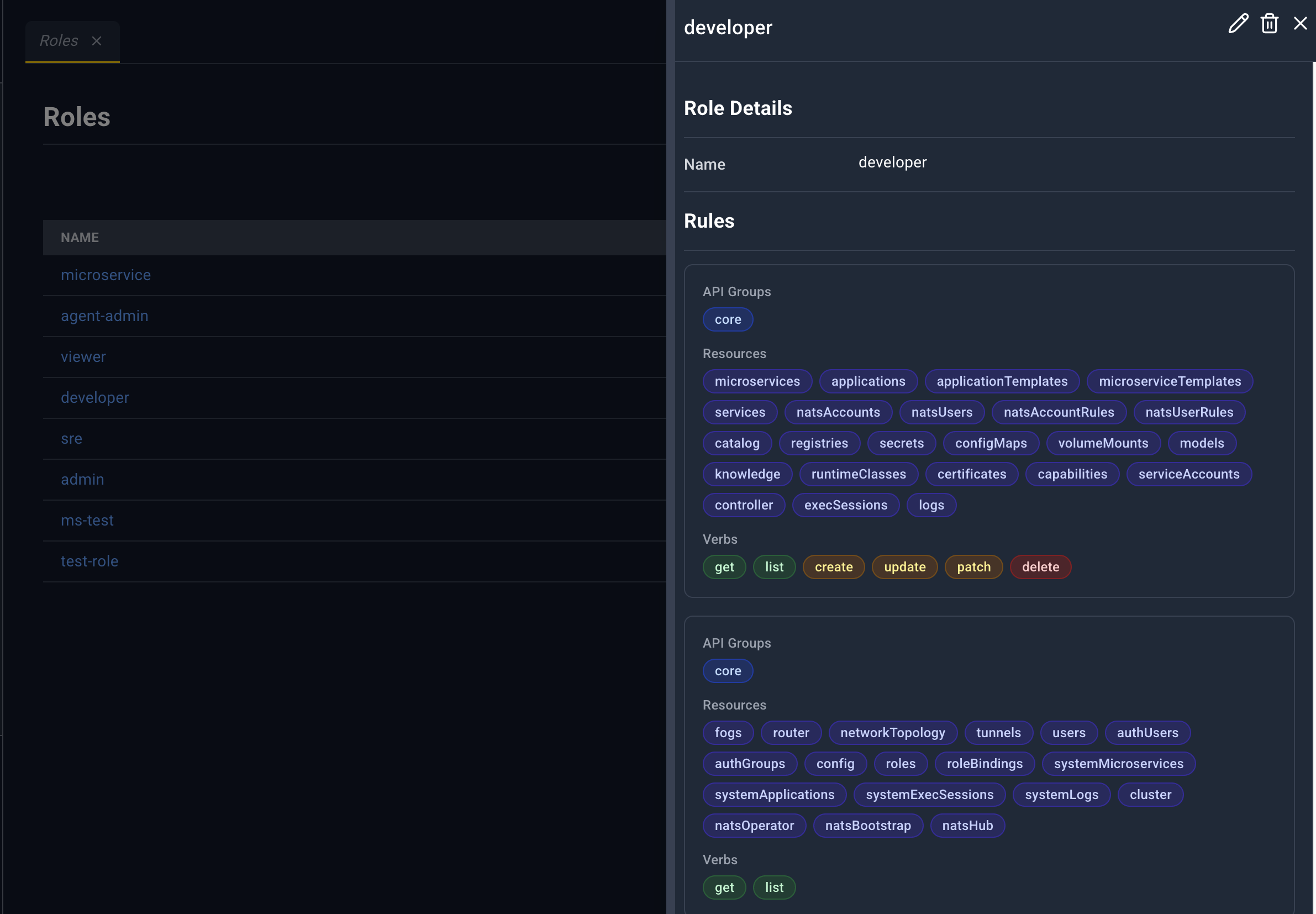This screenshot has height=914, width=1316.
Task: Click the red delete verb chip
Action: click(x=1041, y=567)
